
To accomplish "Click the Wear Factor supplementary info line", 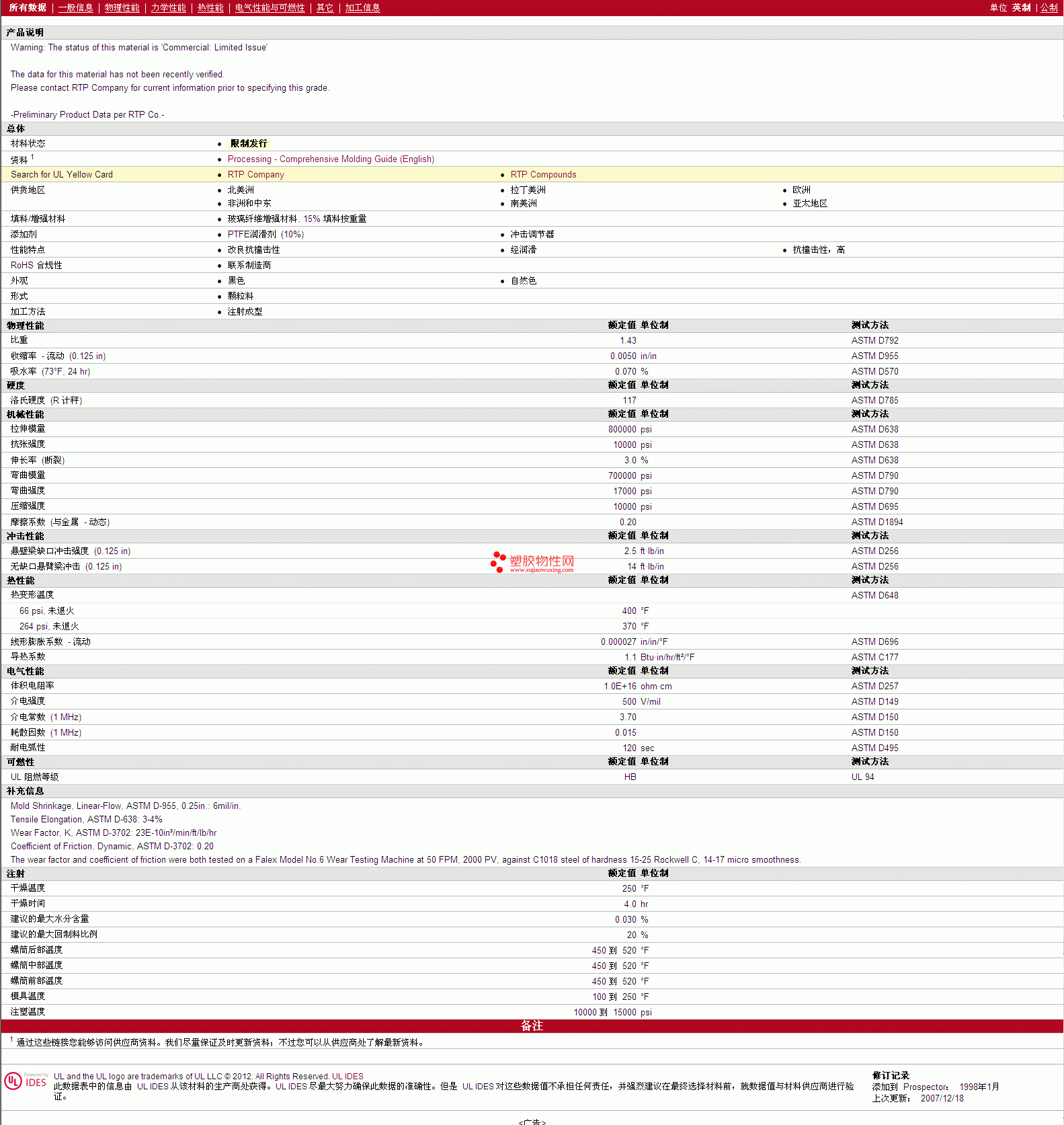I will 113,832.
